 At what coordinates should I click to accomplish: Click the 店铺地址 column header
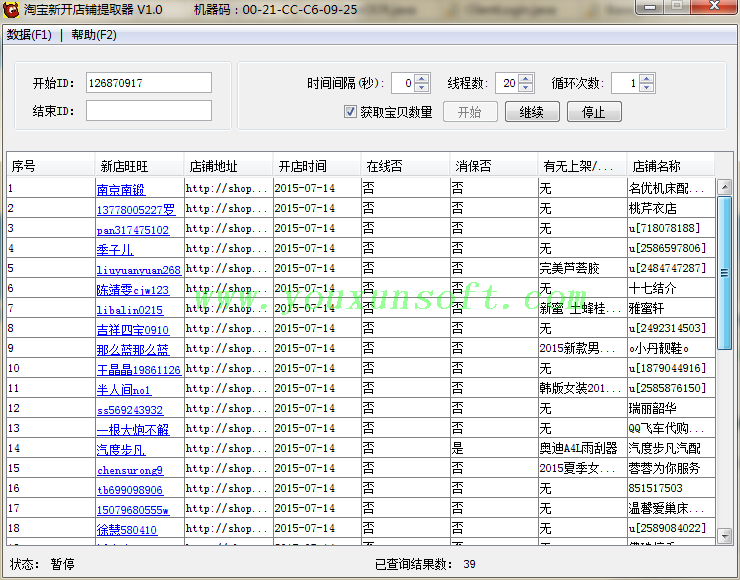pyautogui.click(x=228, y=166)
